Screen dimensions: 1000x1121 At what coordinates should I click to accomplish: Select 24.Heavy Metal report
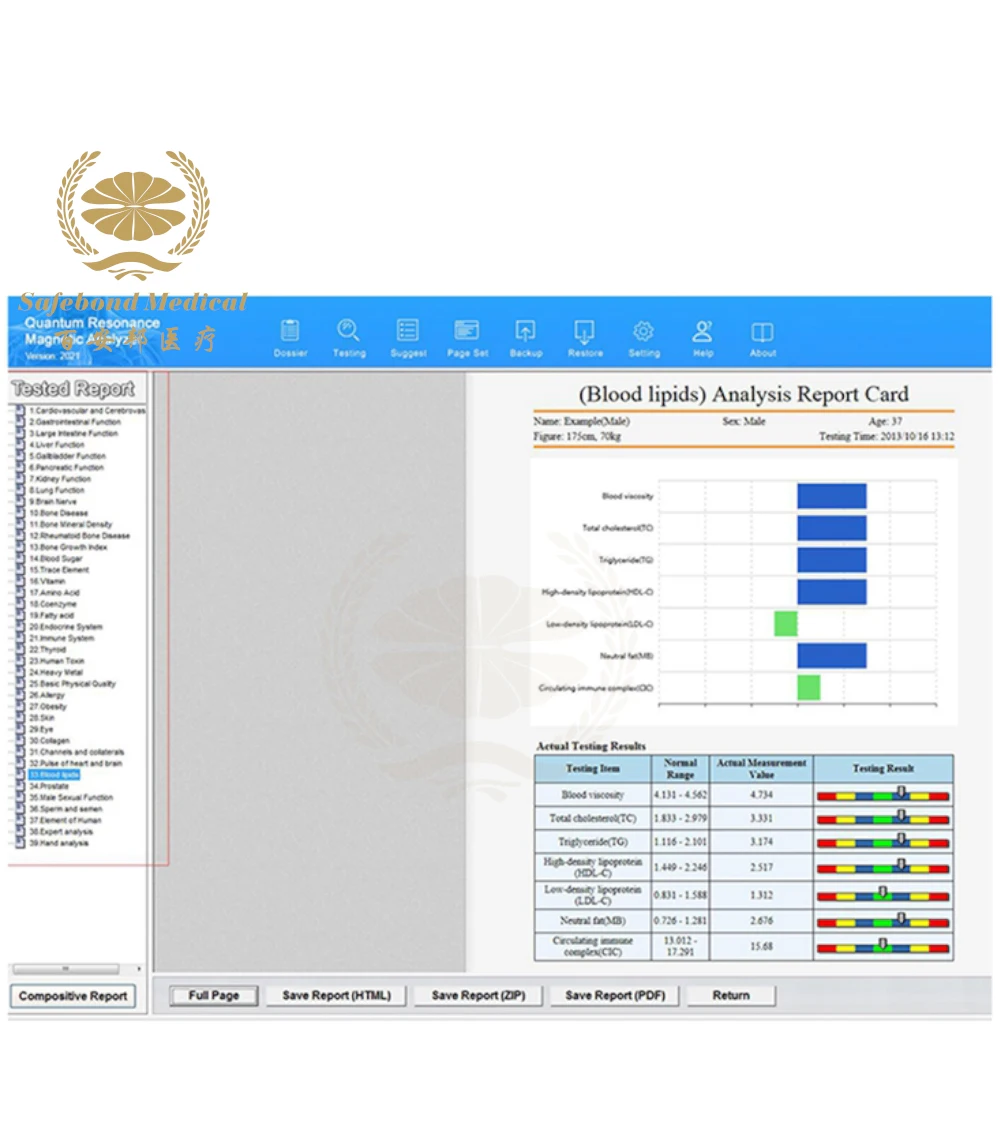pyautogui.click(x=56, y=672)
